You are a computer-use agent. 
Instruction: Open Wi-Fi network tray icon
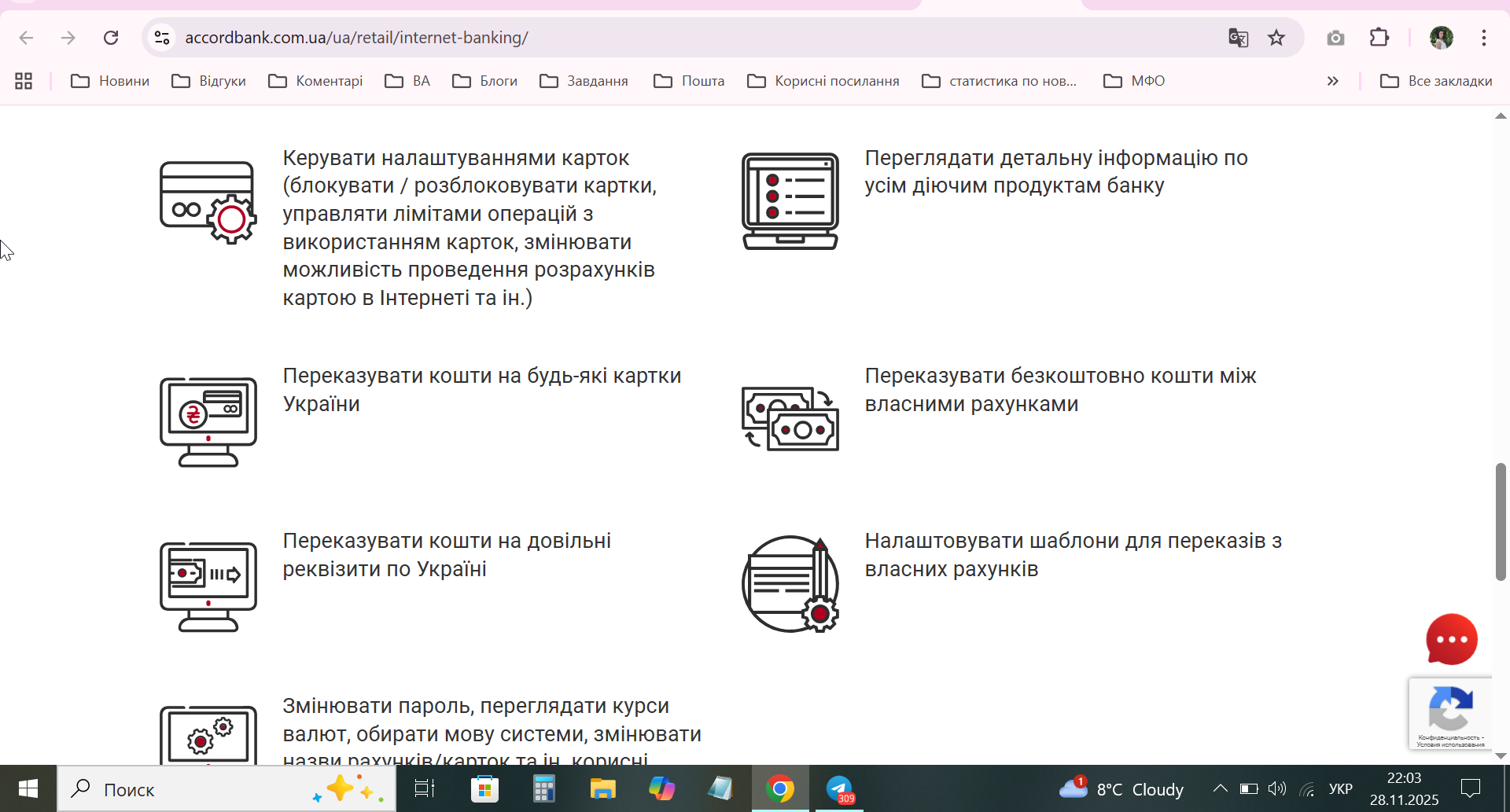pos(1307,788)
